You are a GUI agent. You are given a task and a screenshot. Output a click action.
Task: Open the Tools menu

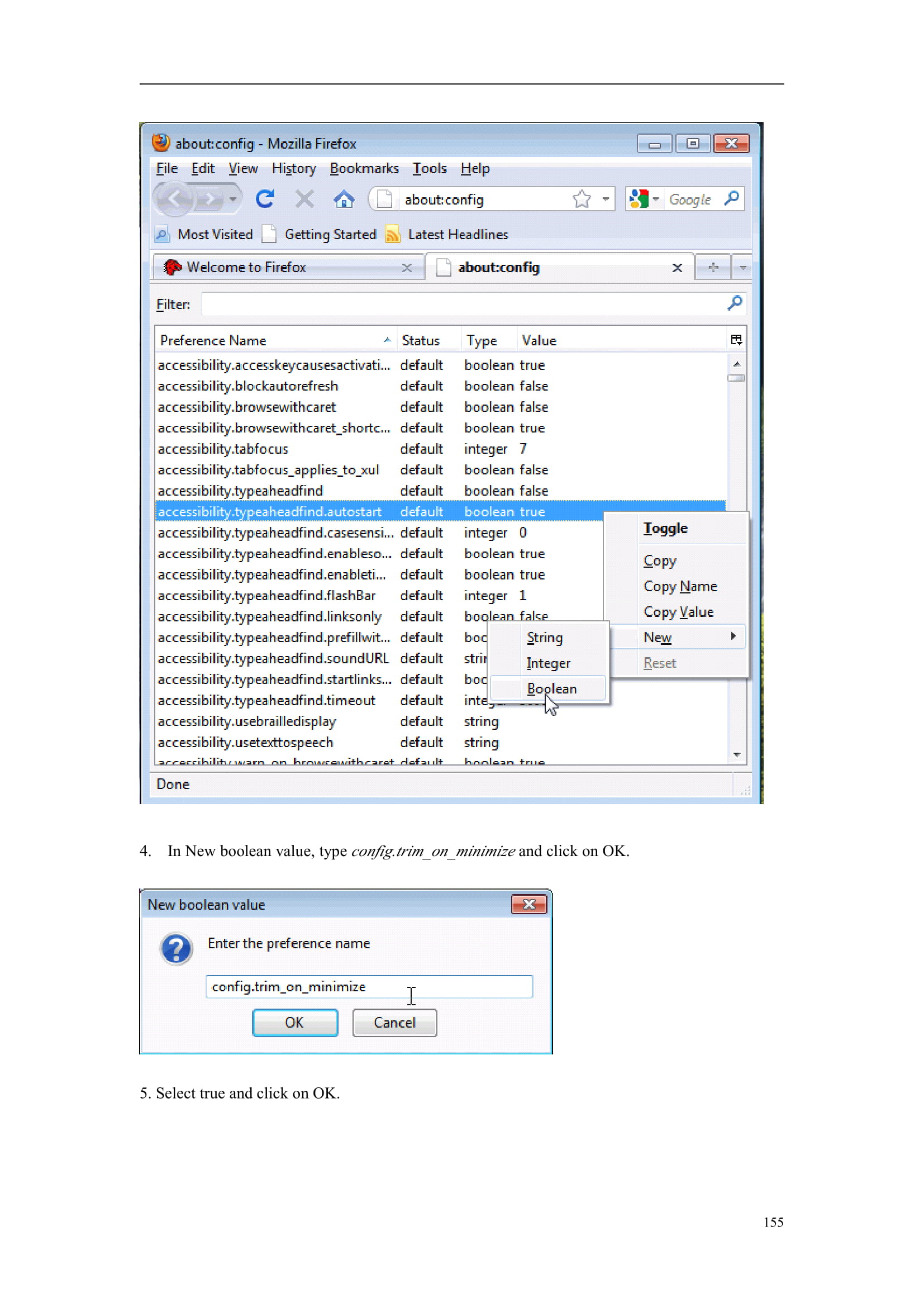430,169
